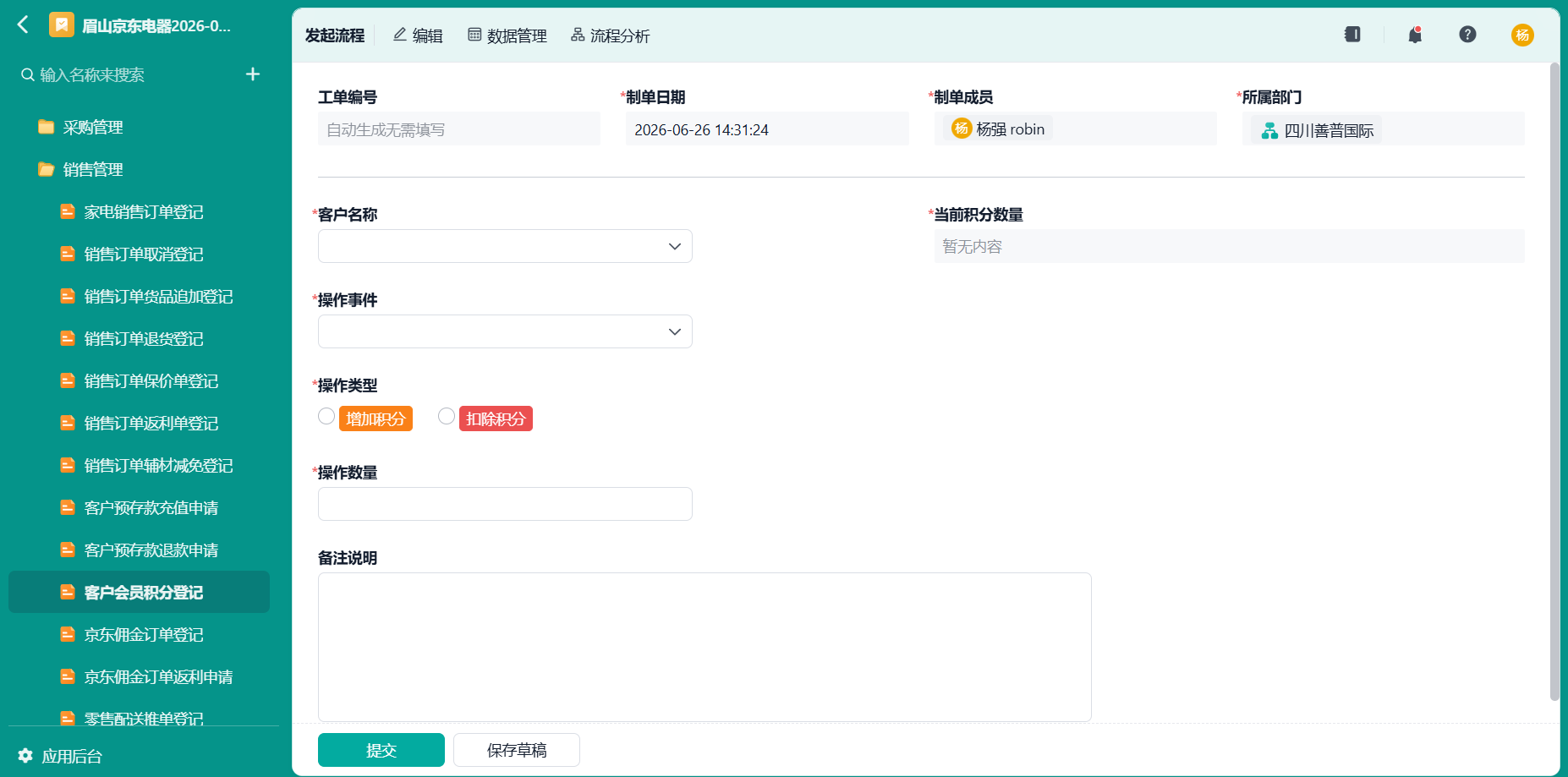The width and height of the screenshot is (1568, 777).
Task: Click the back arrow icon
Action: [x=23, y=25]
